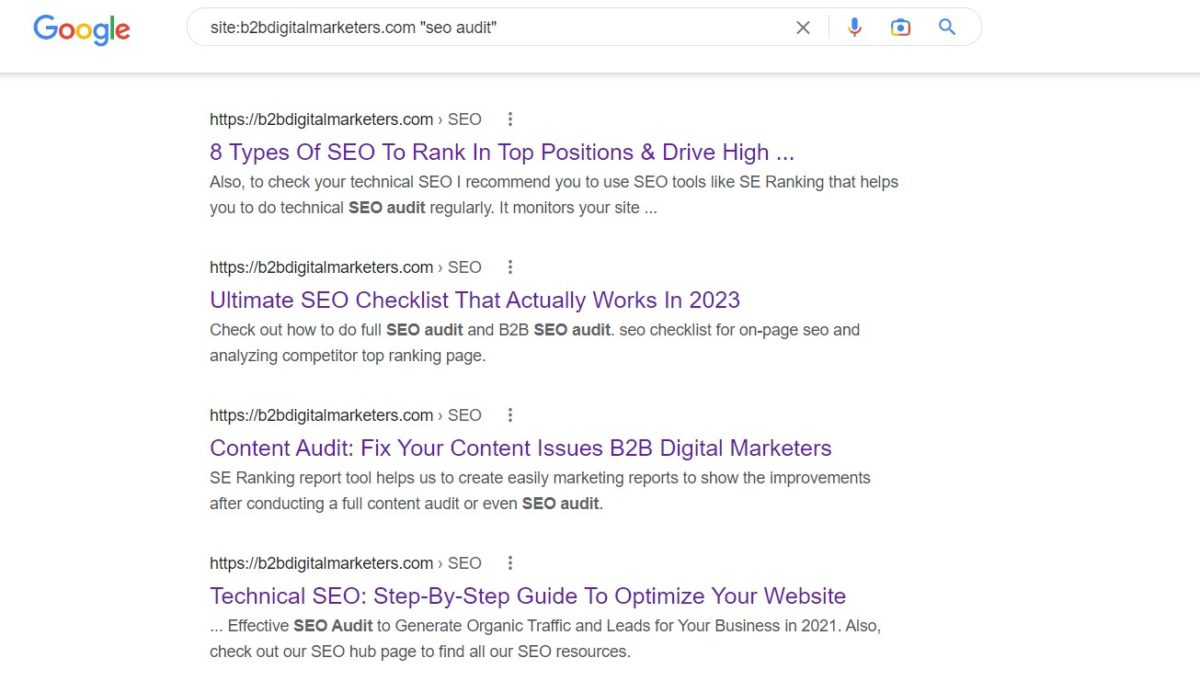Click the b2bdigitalmarketers.com URL above Content Audit

click(320, 415)
